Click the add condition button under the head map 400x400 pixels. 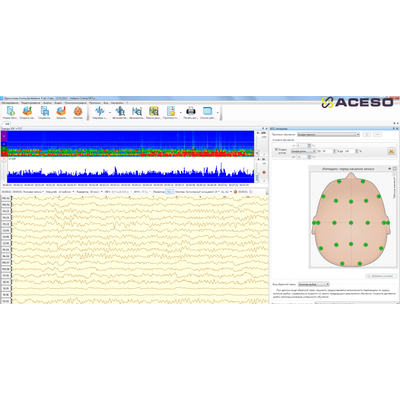pyautogui.click(x=381, y=276)
